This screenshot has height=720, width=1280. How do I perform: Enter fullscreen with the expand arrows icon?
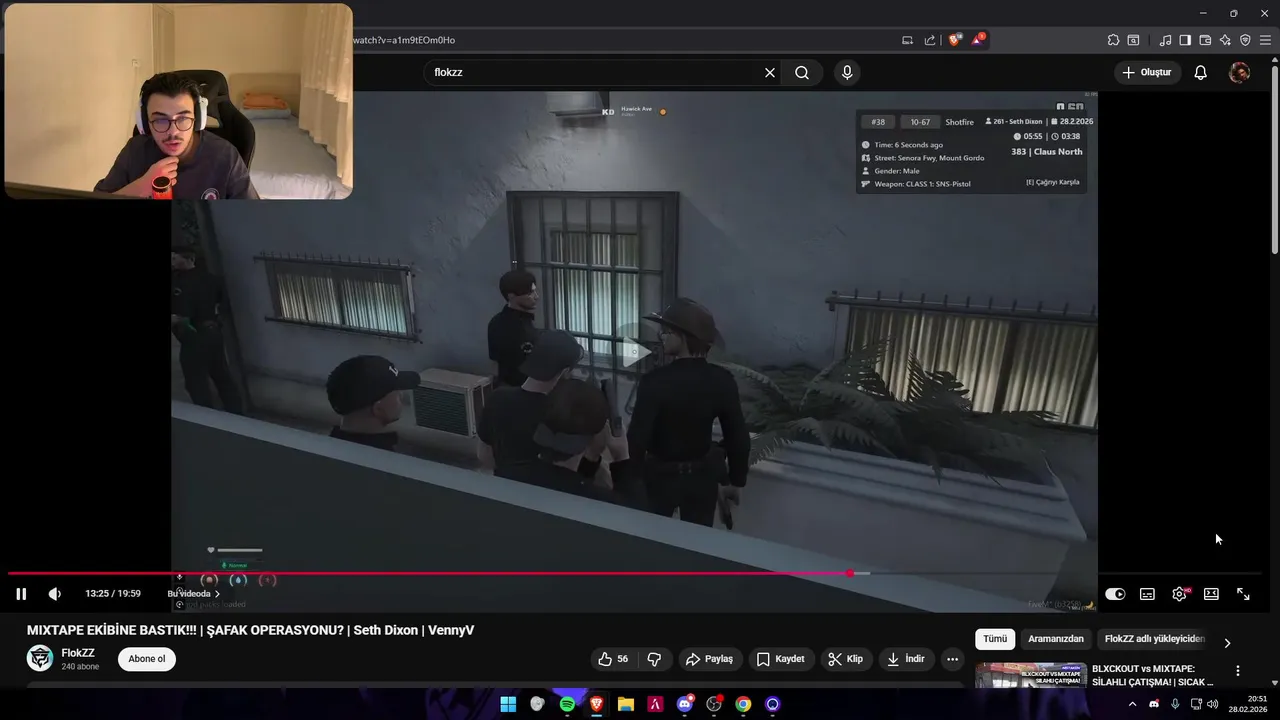pyautogui.click(x=1243, y=594)
